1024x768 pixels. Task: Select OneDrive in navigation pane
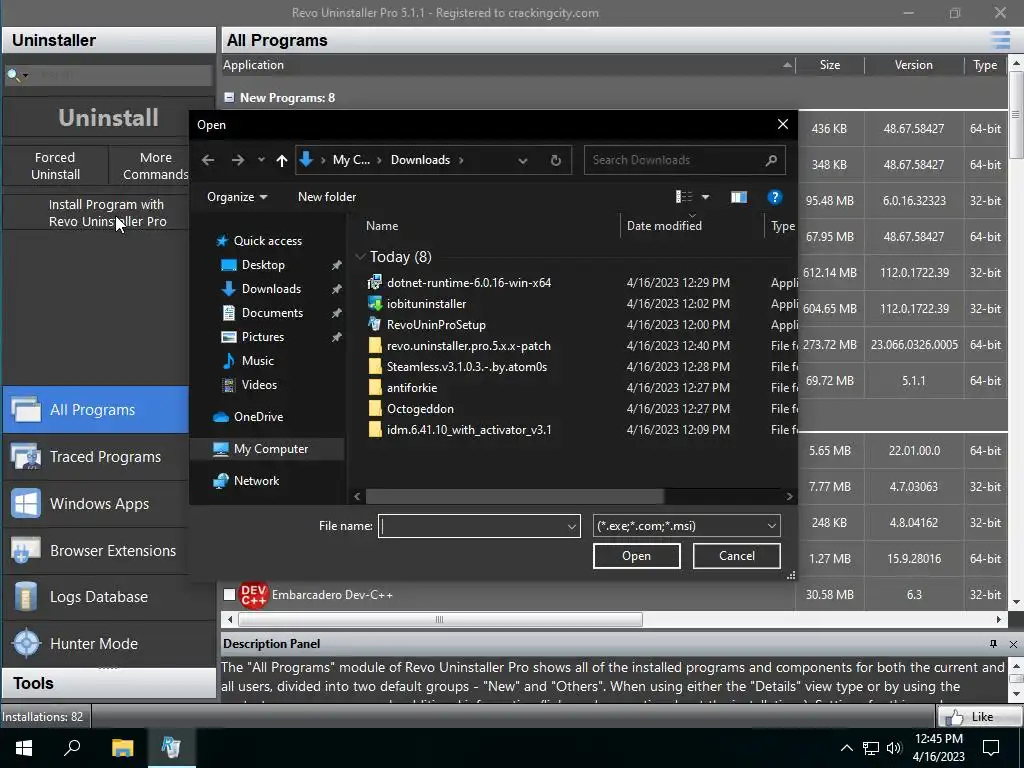click(259, 417)
